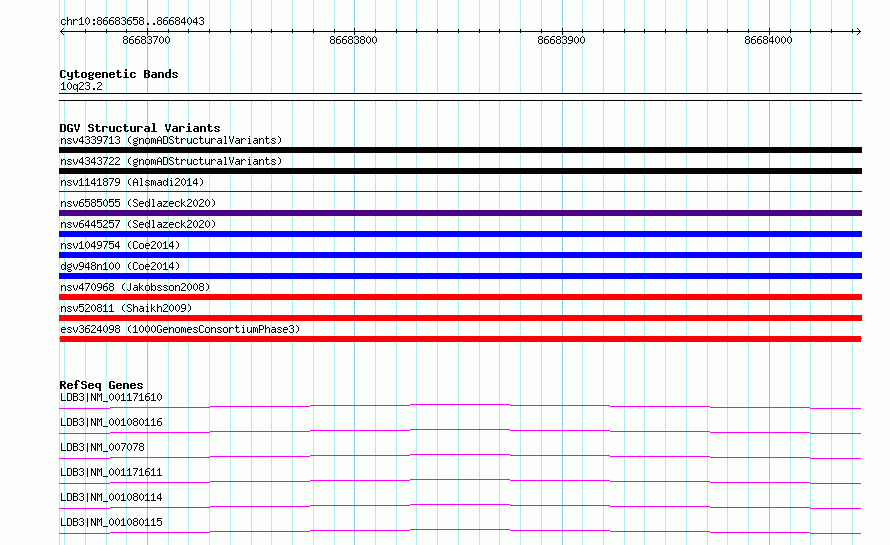Image resolution: width=890 pixels, height=545 pixels.
Task: Click ruler position 86683800
Action: pos(353,40)
